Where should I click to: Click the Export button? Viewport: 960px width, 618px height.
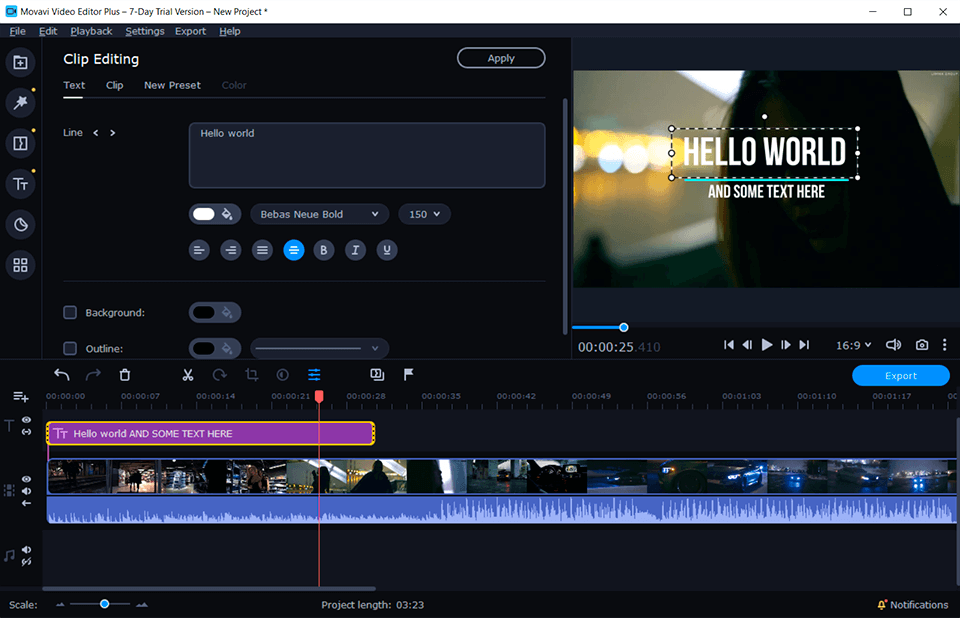click(x=899, y=375)
